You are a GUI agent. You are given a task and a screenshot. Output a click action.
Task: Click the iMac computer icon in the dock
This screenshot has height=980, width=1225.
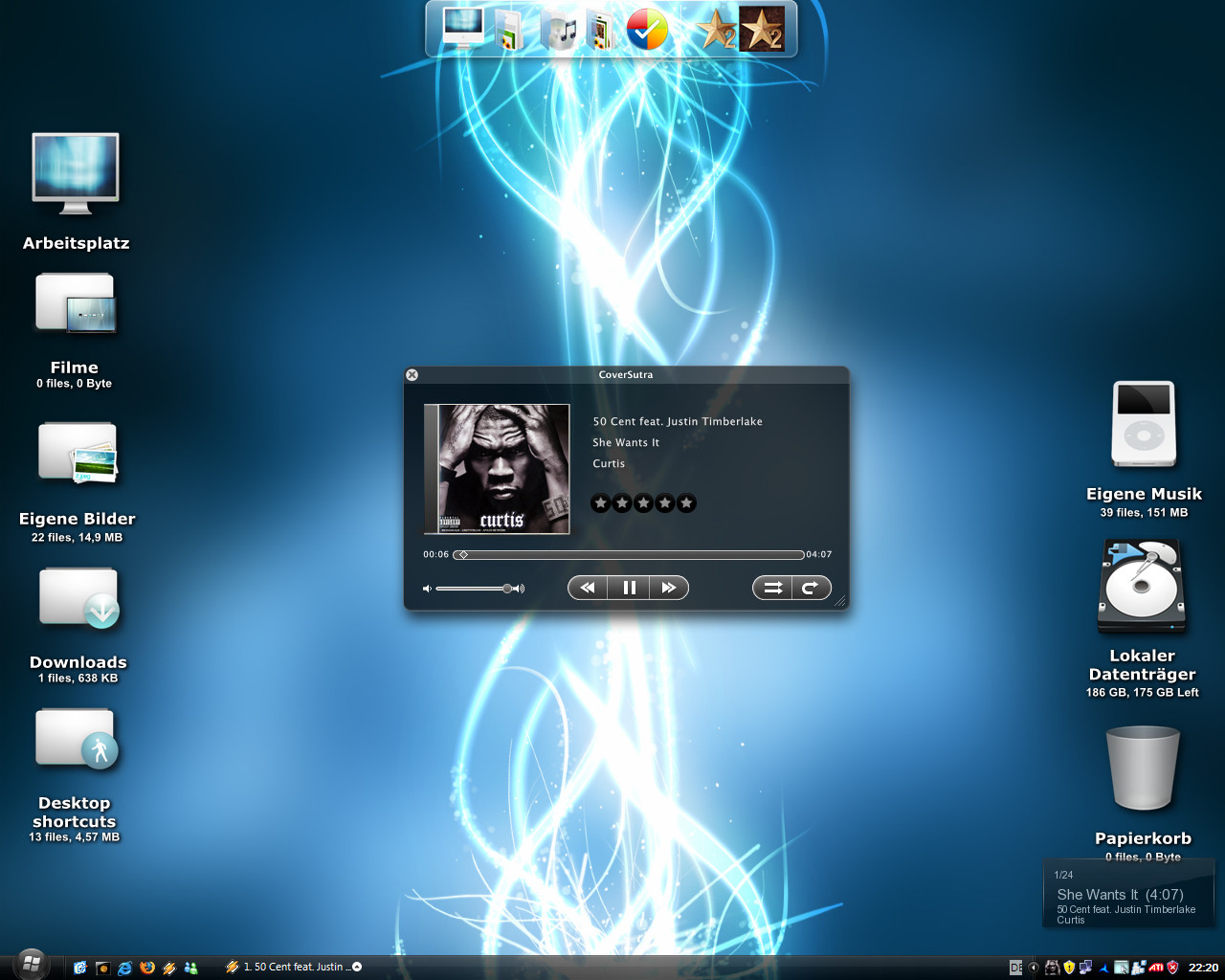point(463,28)
